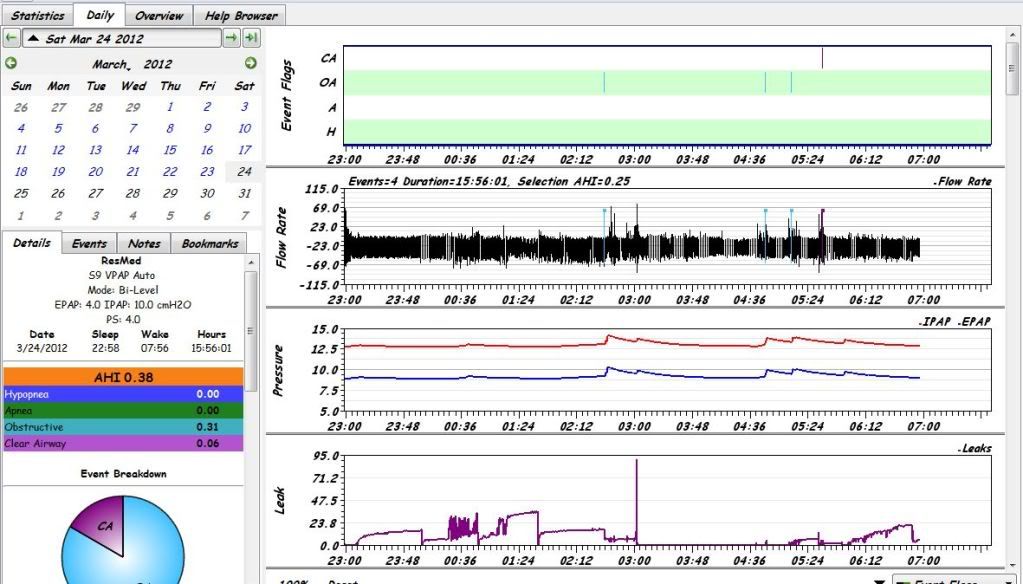The height and width of the screenshot is (584, 1023).
Task: Pick day 30 in the calendar
Action: pyautogui.click(x=207, y=193)
